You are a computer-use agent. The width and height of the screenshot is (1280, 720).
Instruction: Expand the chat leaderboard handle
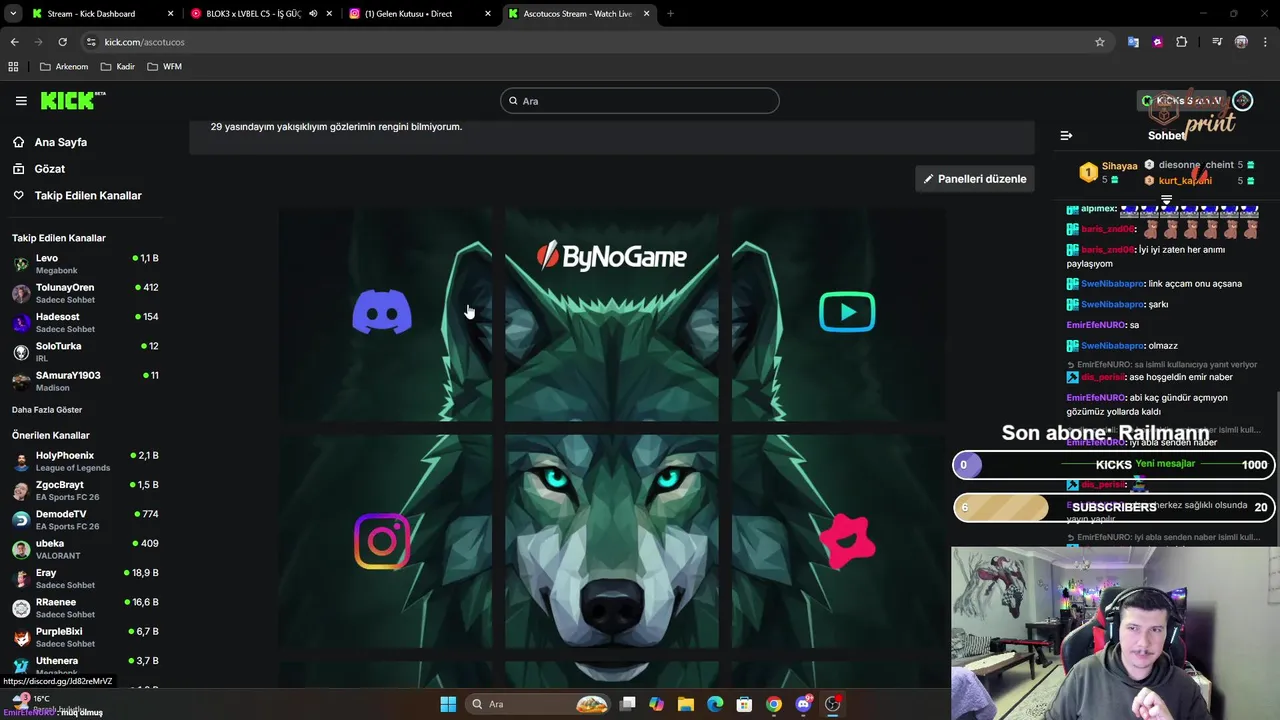click(x=1166, y=200)
